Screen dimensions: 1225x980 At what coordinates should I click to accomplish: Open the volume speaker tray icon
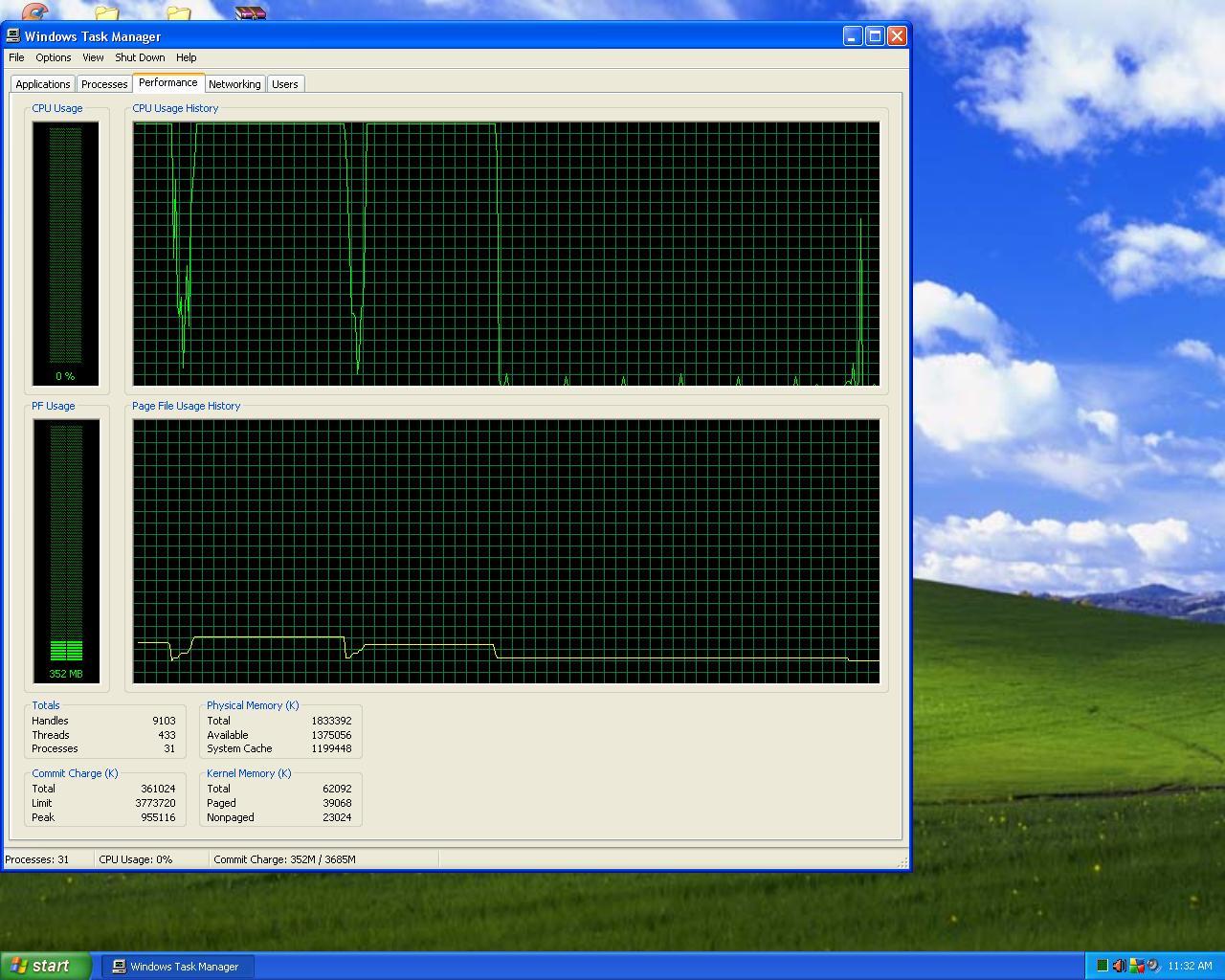pos(1120,966)
